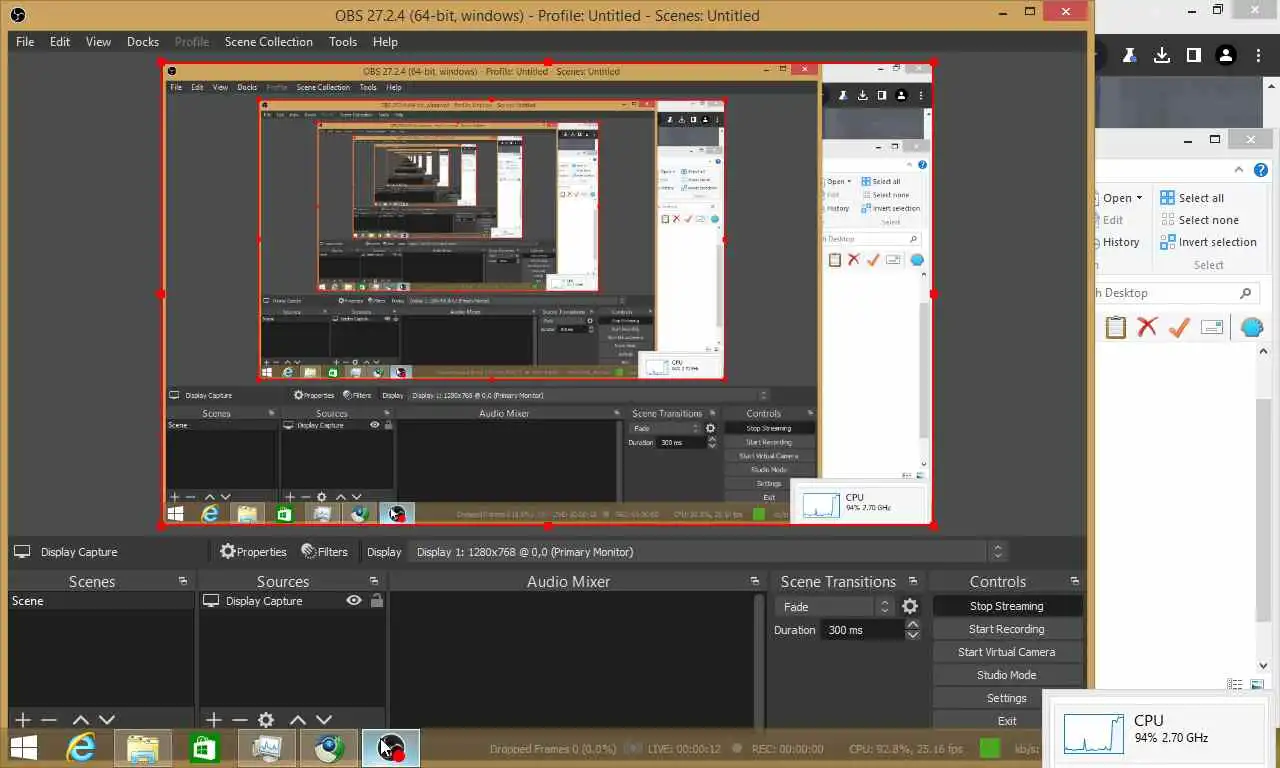This screenshot has width=1280, height=768.
Task: Open source Properties button in source toolbar
Action: click(254, 552)
